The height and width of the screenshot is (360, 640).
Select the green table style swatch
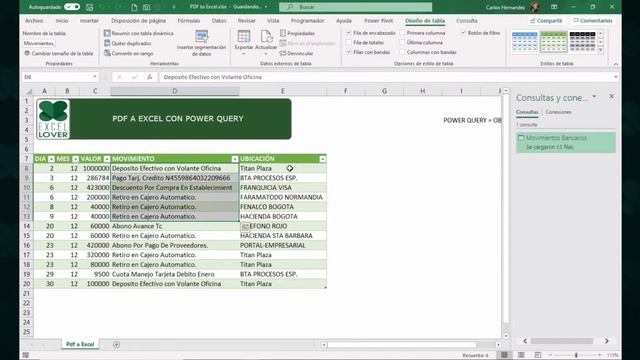[x=553, y=42]
